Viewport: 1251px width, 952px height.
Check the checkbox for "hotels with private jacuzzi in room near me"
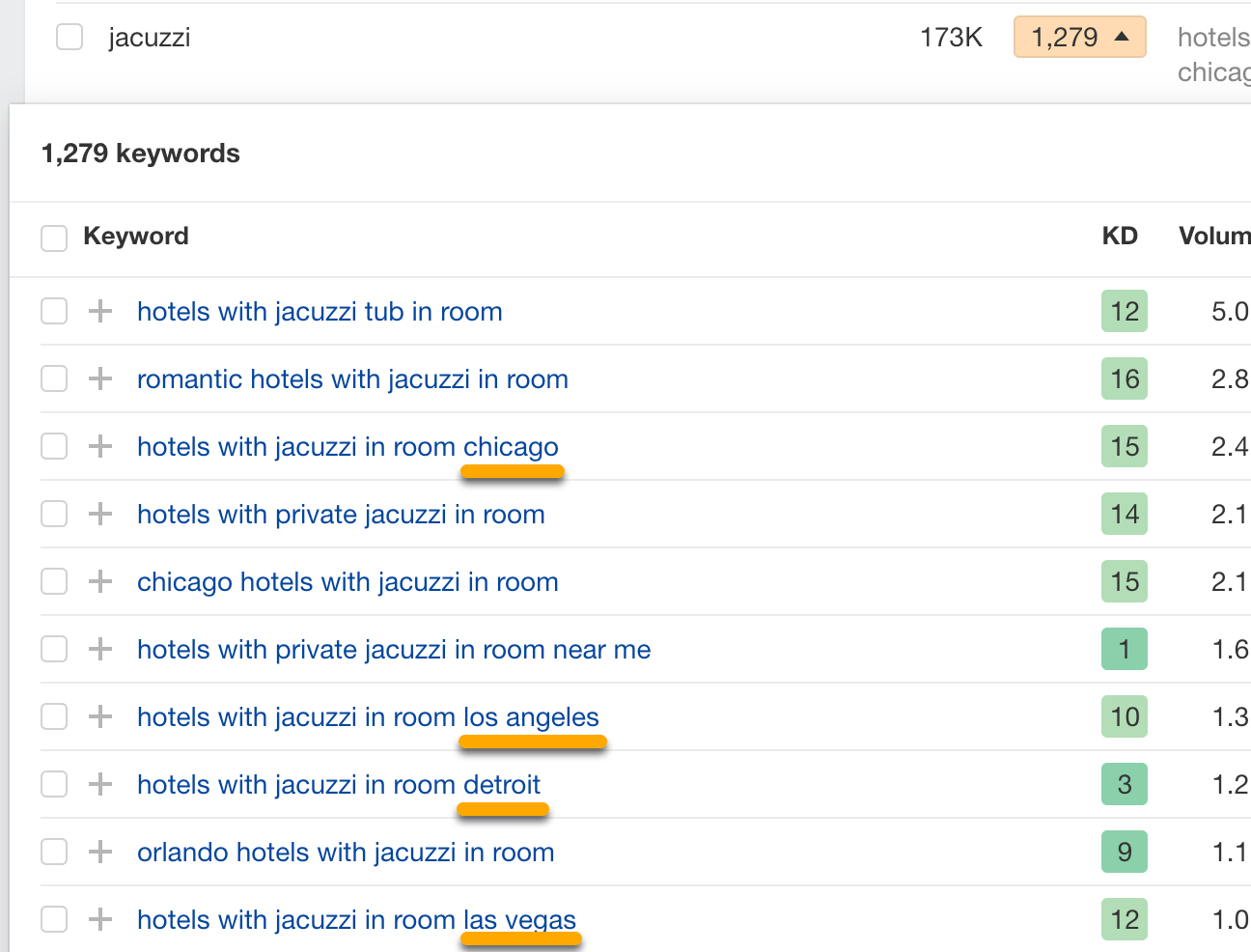coord(53,649)
